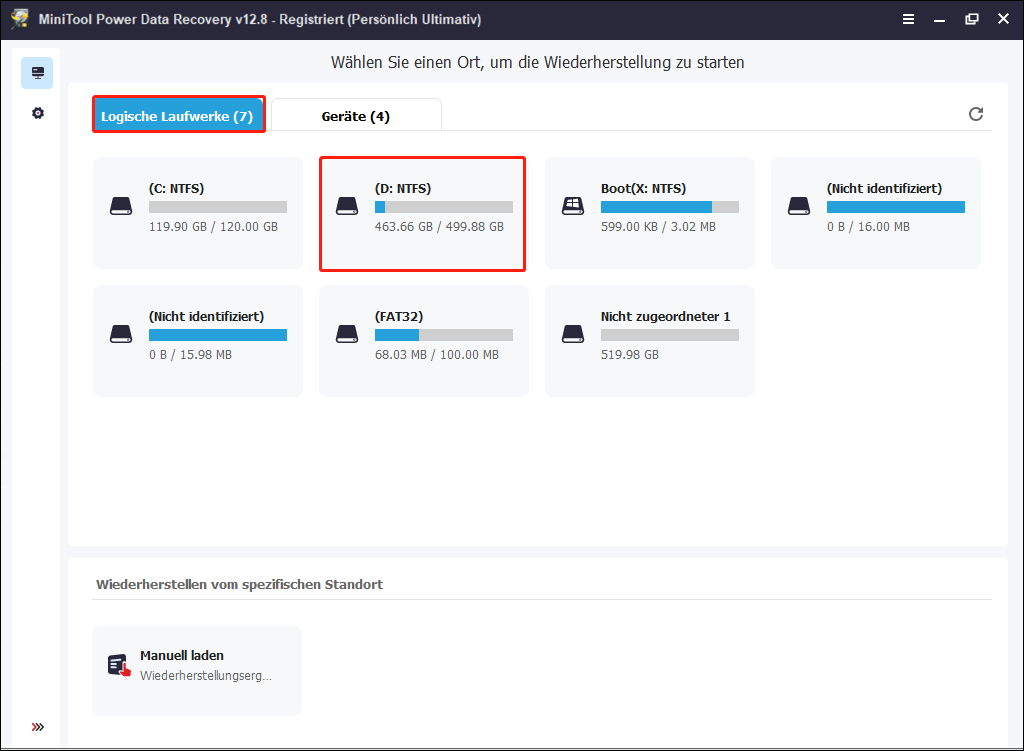Screen dimensions: 1024x751
Task: Refresh the drive list
Action: coord(976,114)
